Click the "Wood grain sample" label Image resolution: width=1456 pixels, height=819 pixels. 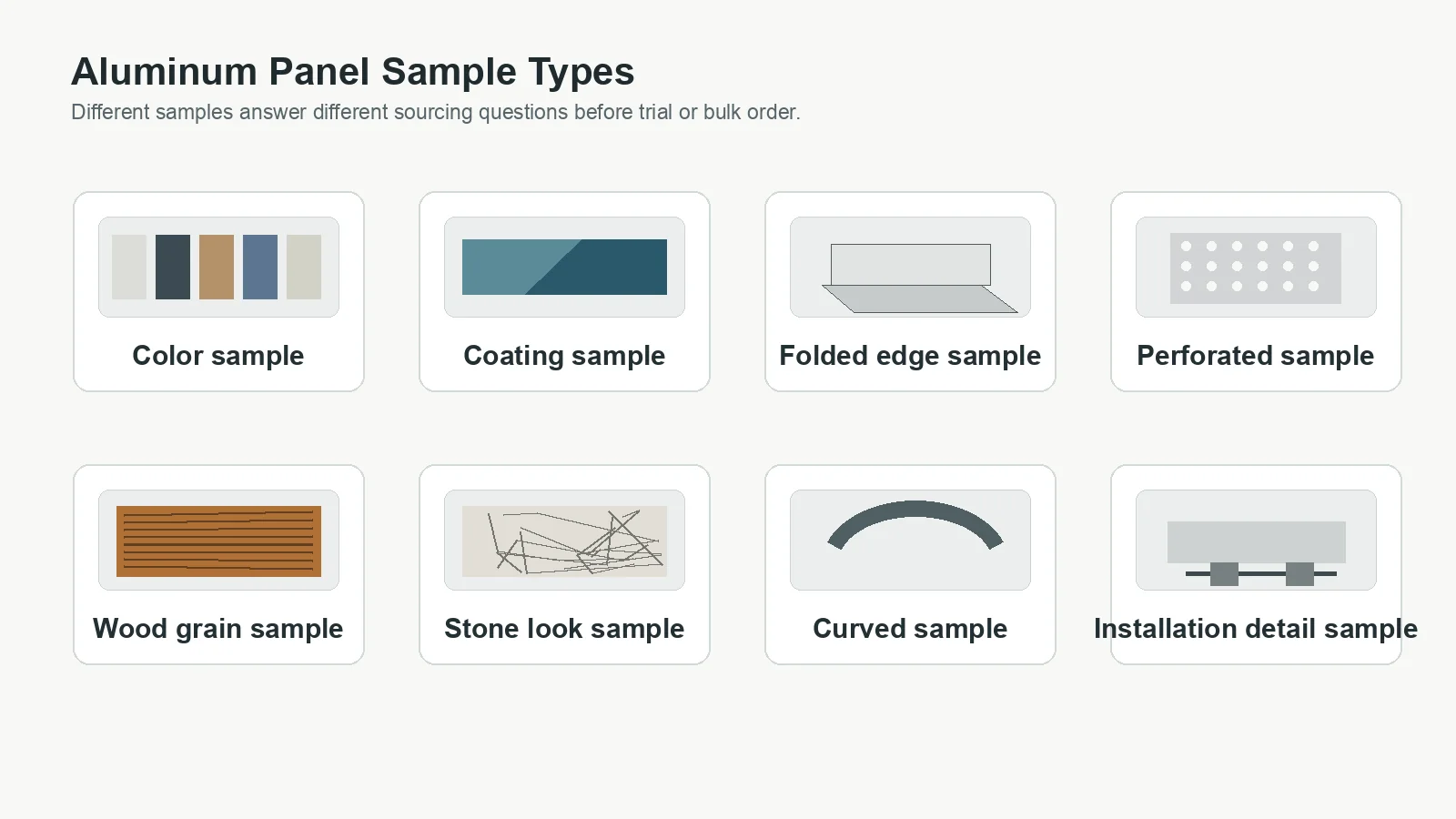[218, 629]
